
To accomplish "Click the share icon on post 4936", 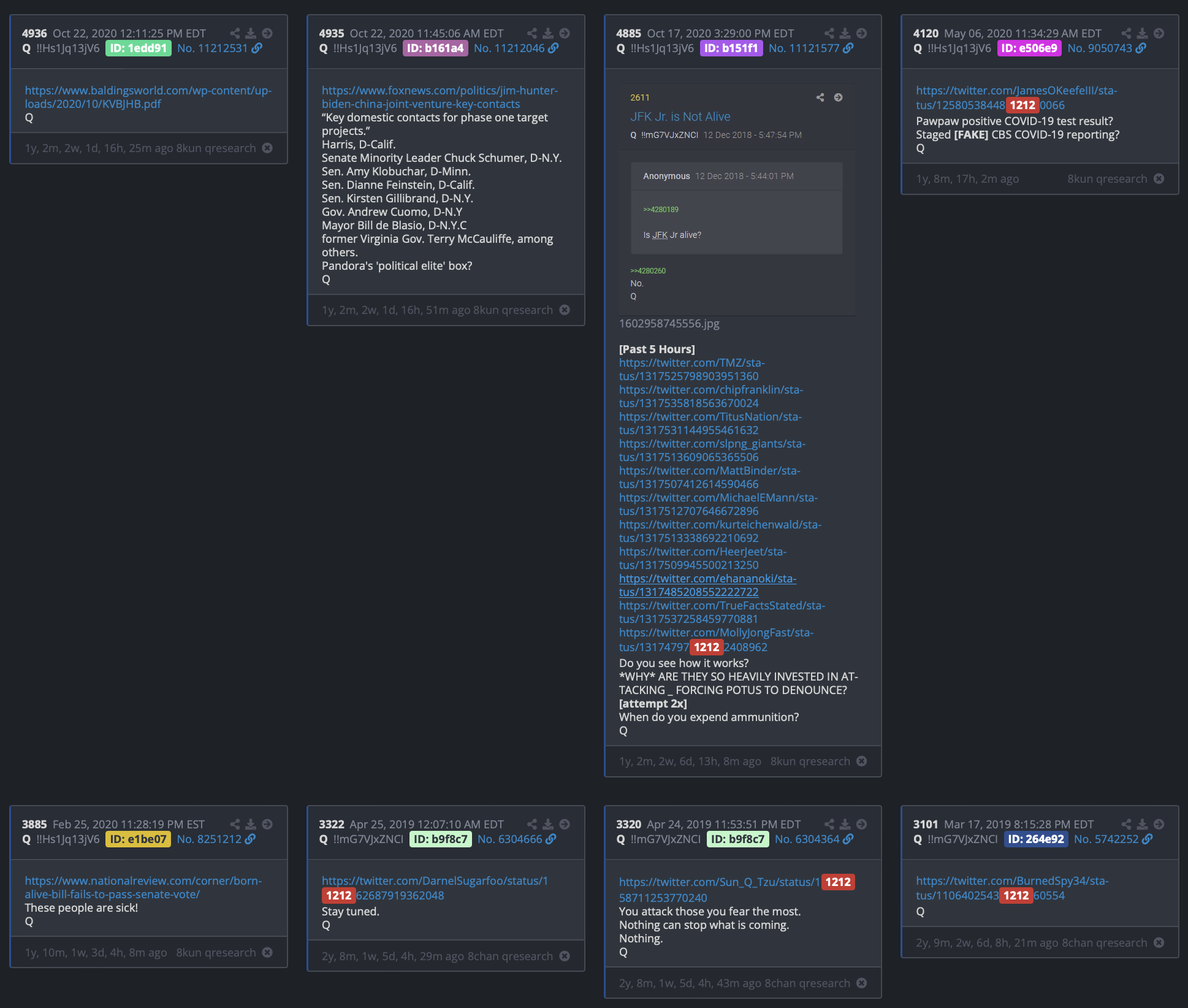I will point(235,33).
